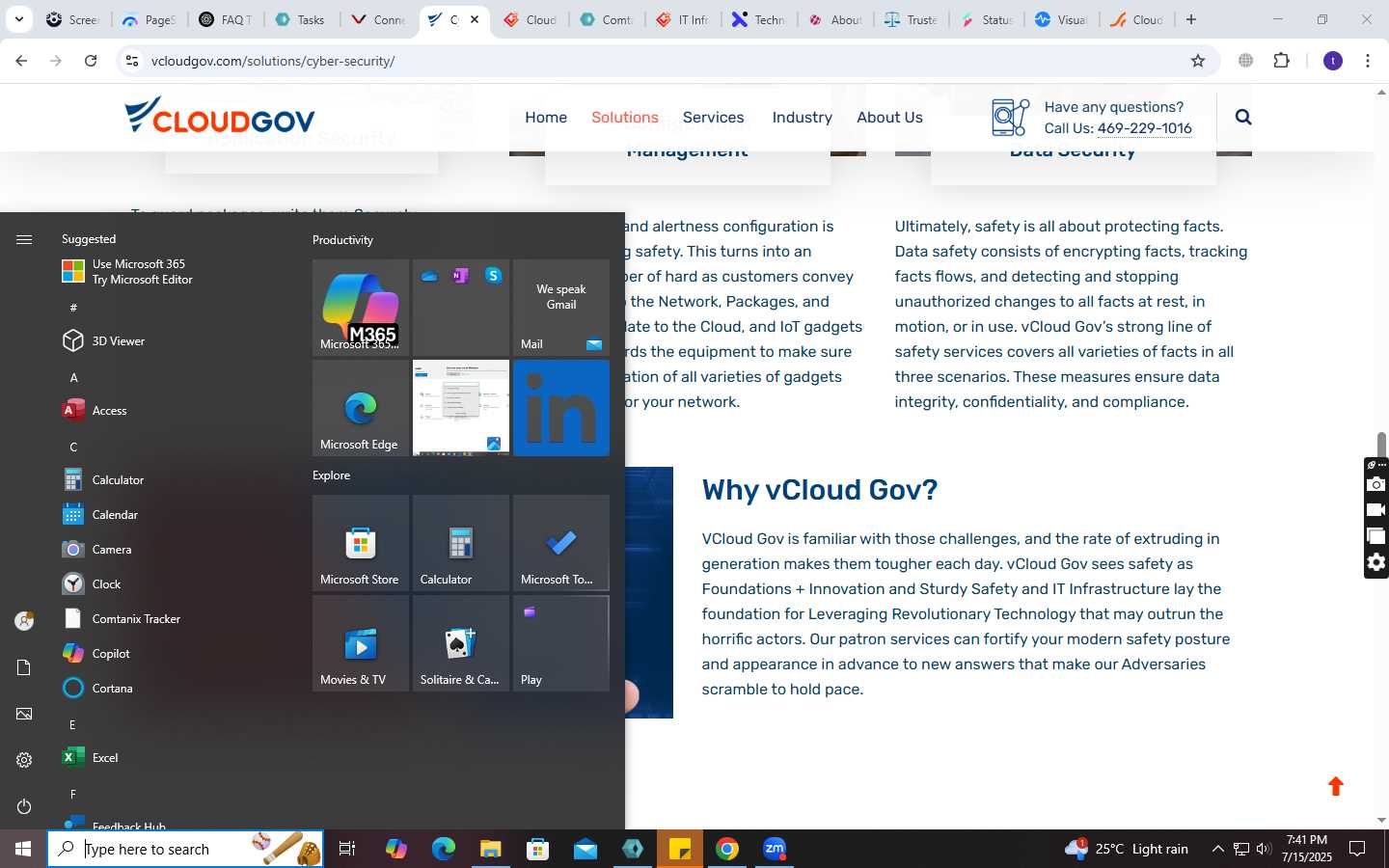Expand Start menu hamburger navigation
This screenshot has width=1389, height=868.
(x=24, y=239)
